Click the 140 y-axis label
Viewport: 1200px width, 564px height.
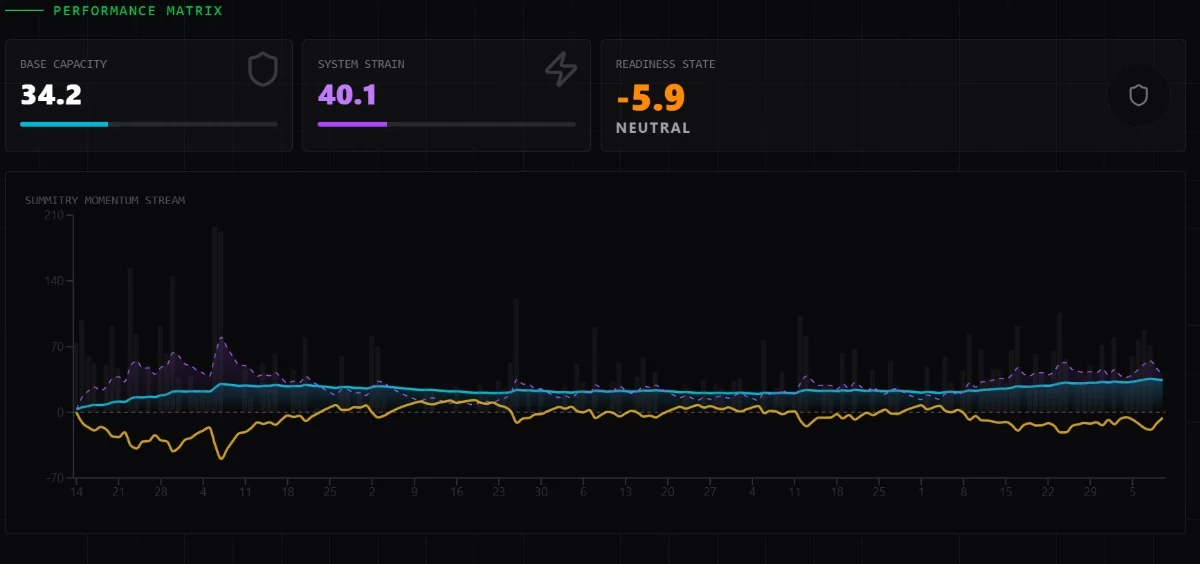click(x=54, y=281)
